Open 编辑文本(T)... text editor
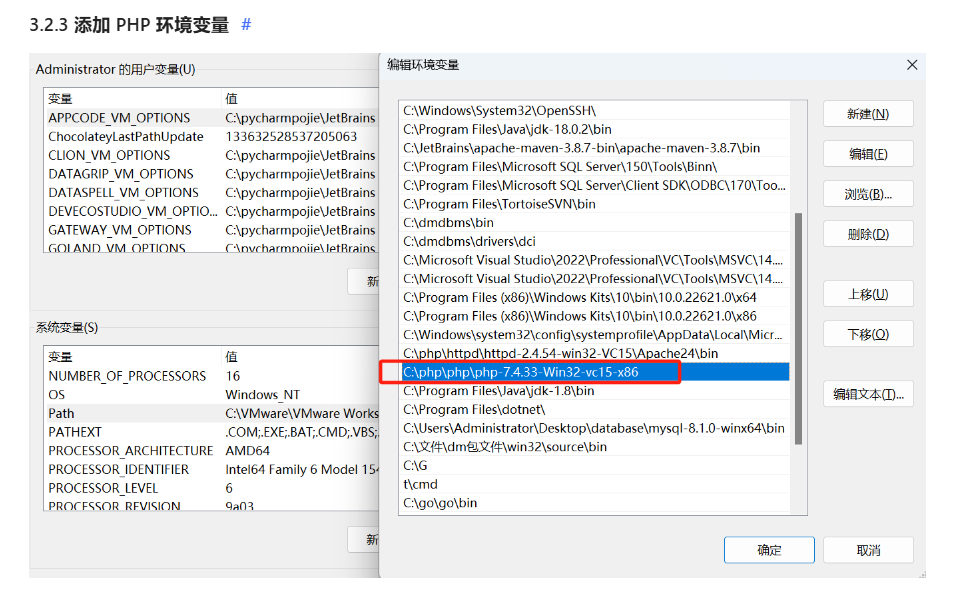Viewport: 957px width, 605px height. [x=868, y=394]
